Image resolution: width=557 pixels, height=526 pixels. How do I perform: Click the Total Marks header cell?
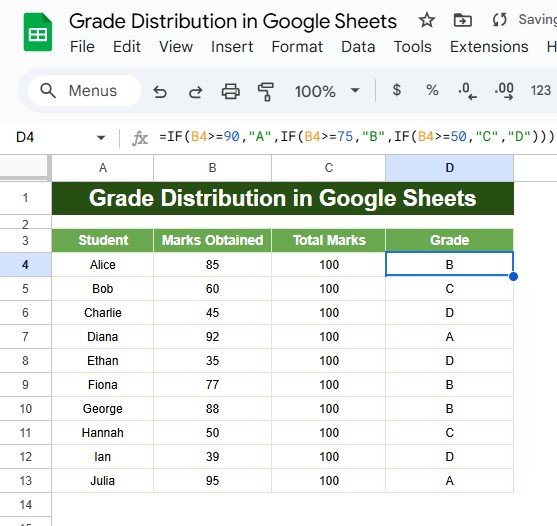pos(329,240)
